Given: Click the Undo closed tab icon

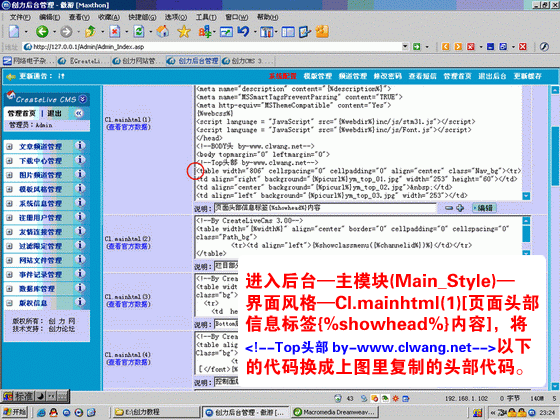Looking at the screenshot, I should [x=244, y=32].
